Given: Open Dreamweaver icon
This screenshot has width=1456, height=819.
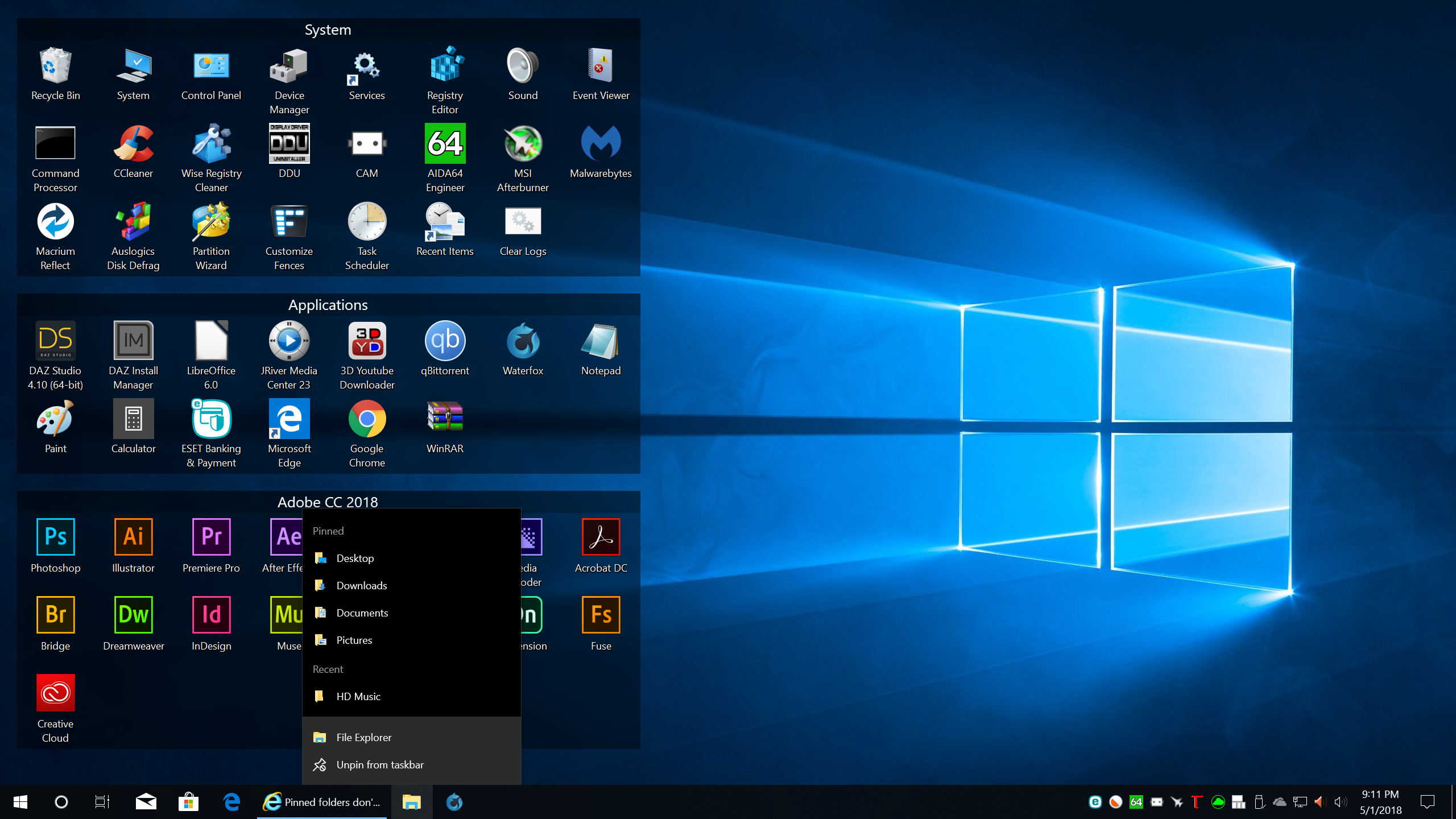Looking at the screenshot, I should tap(133, 624).
